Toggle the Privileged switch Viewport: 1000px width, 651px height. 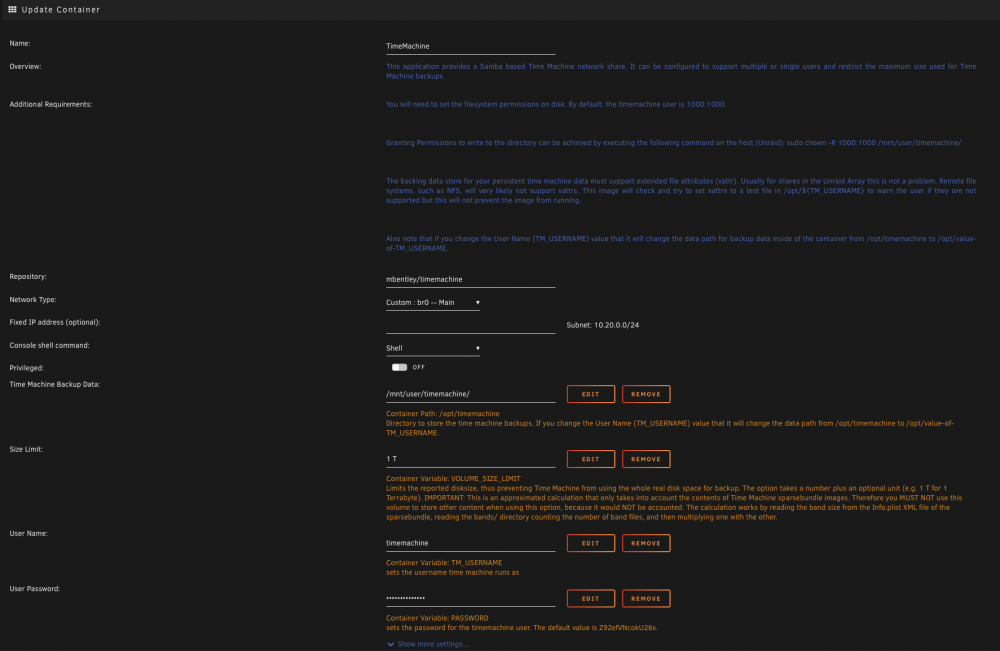pyautogui.click(x=399, y=367)
